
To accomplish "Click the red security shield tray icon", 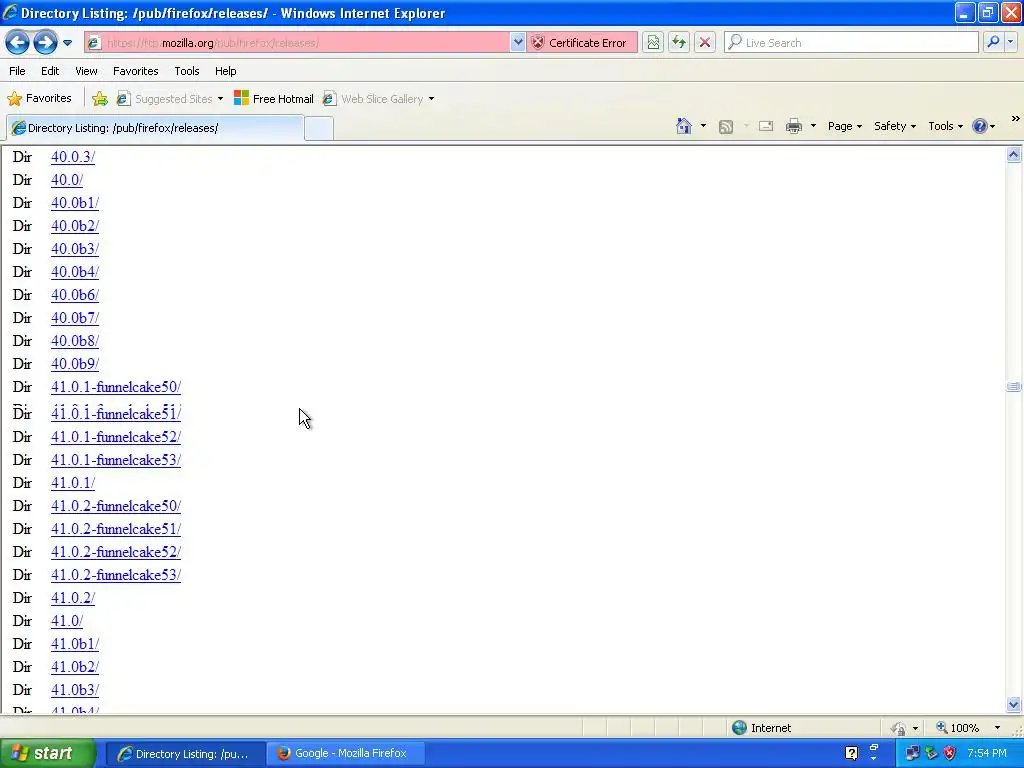I will [950, 754].
